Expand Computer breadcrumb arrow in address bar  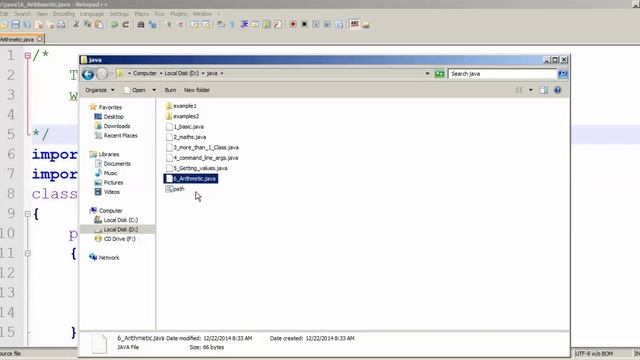[161, 73]
